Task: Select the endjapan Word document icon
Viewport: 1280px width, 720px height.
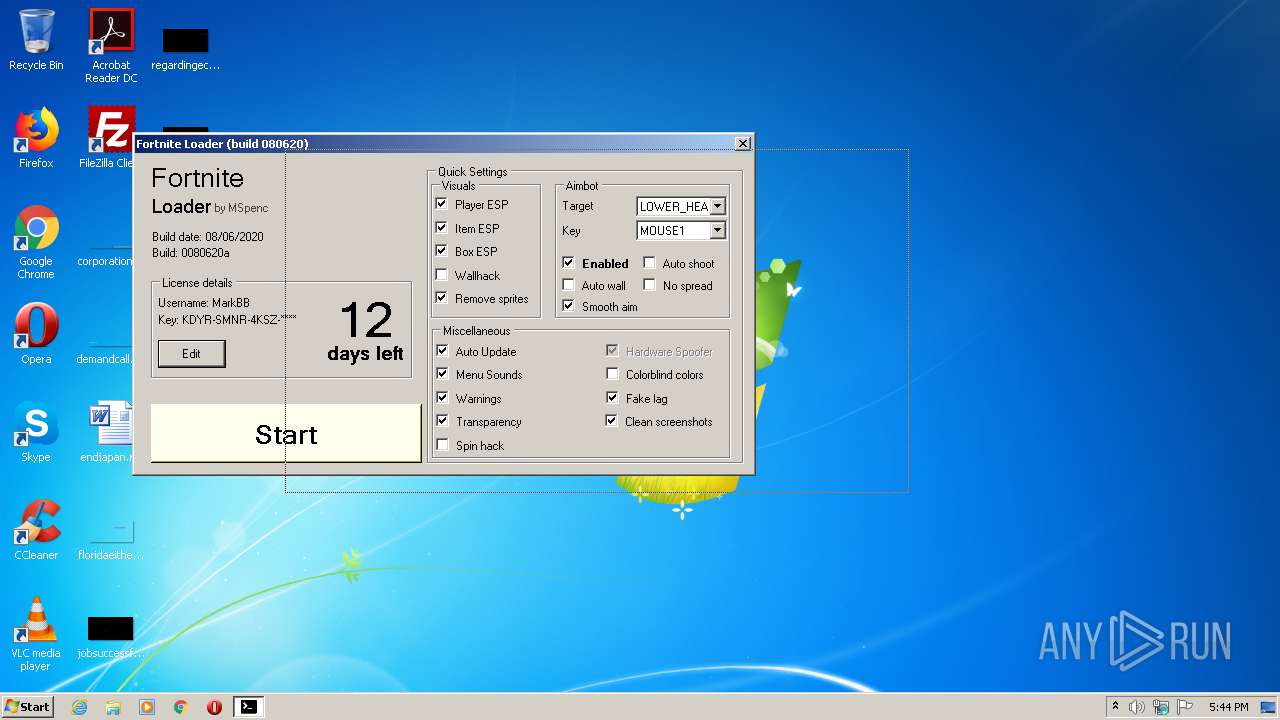Action: (108, 432)
